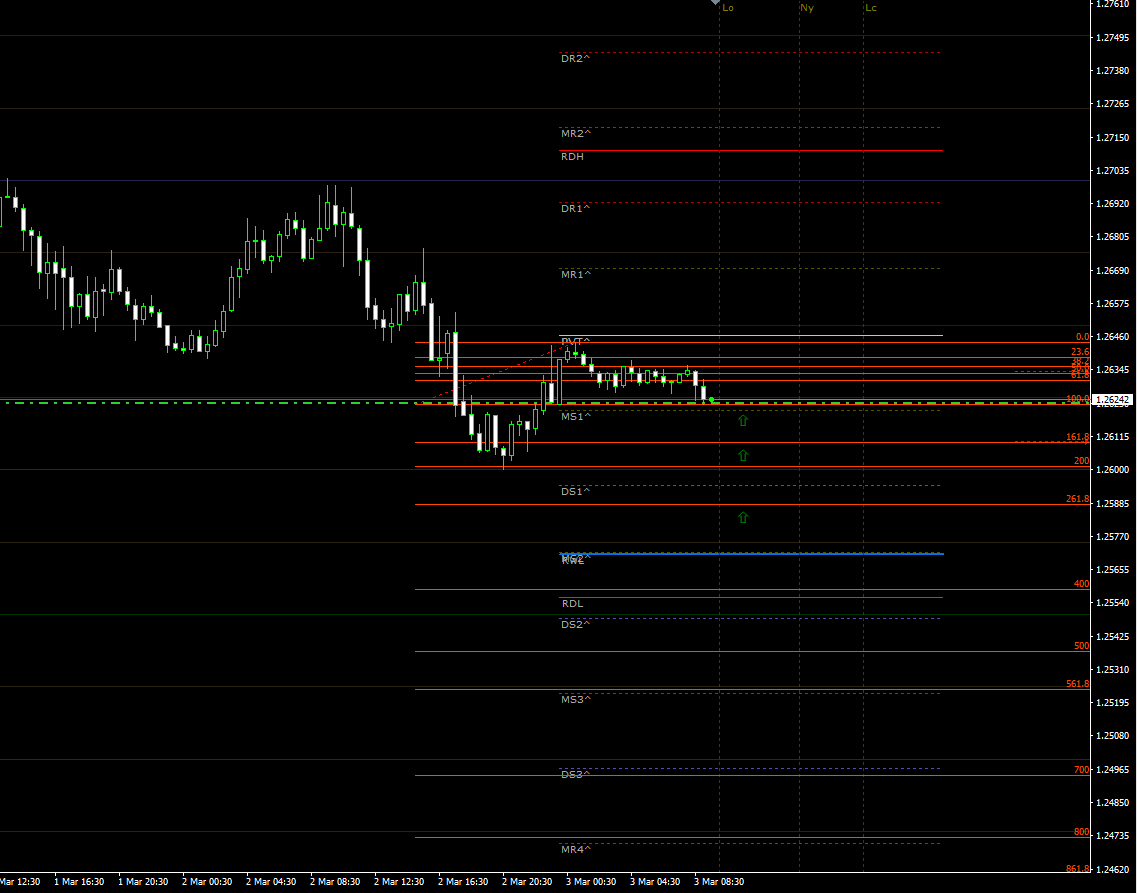1137x893 pixels.
Task: Click the MR1^ pivot level label
Action: point(575,274)
